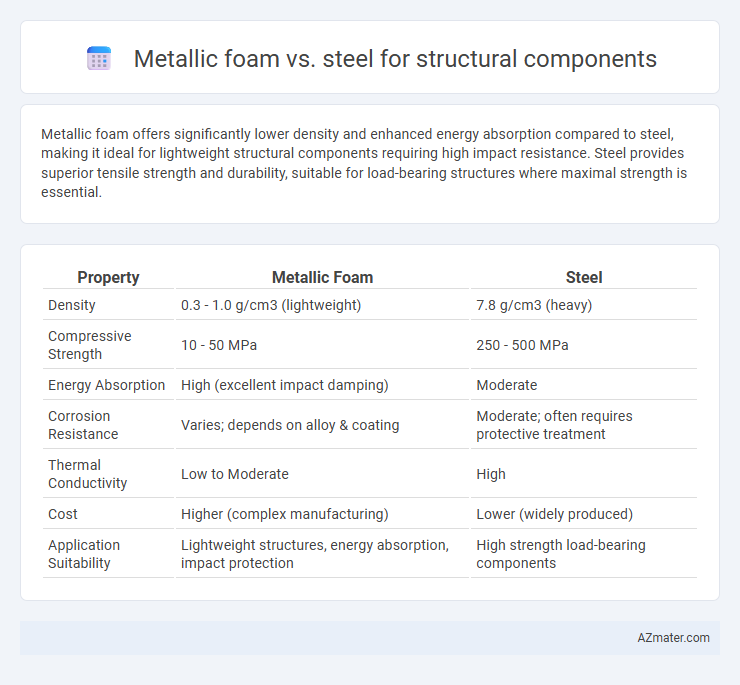Click 'Higher (complex manufacturing)' cell
Screen dimensions: 740x685
click(285, 514)
